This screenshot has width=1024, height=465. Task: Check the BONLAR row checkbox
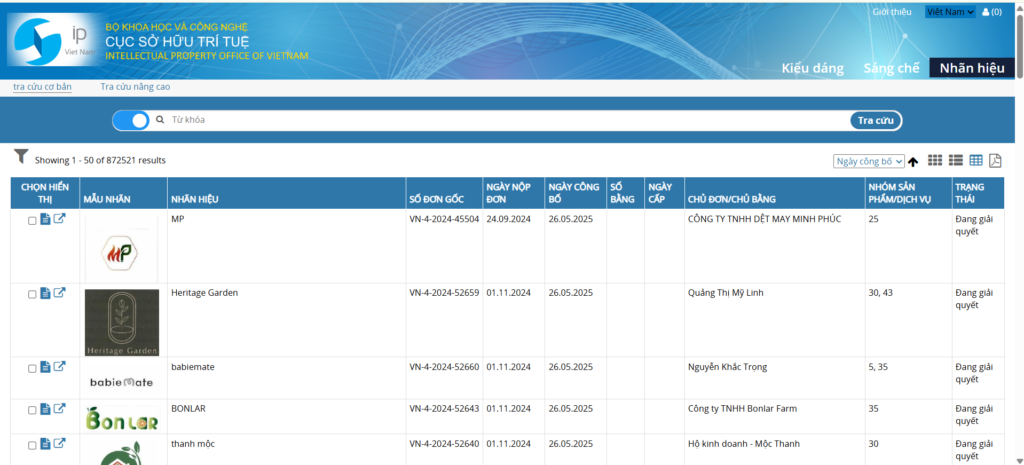click(32, 410)
